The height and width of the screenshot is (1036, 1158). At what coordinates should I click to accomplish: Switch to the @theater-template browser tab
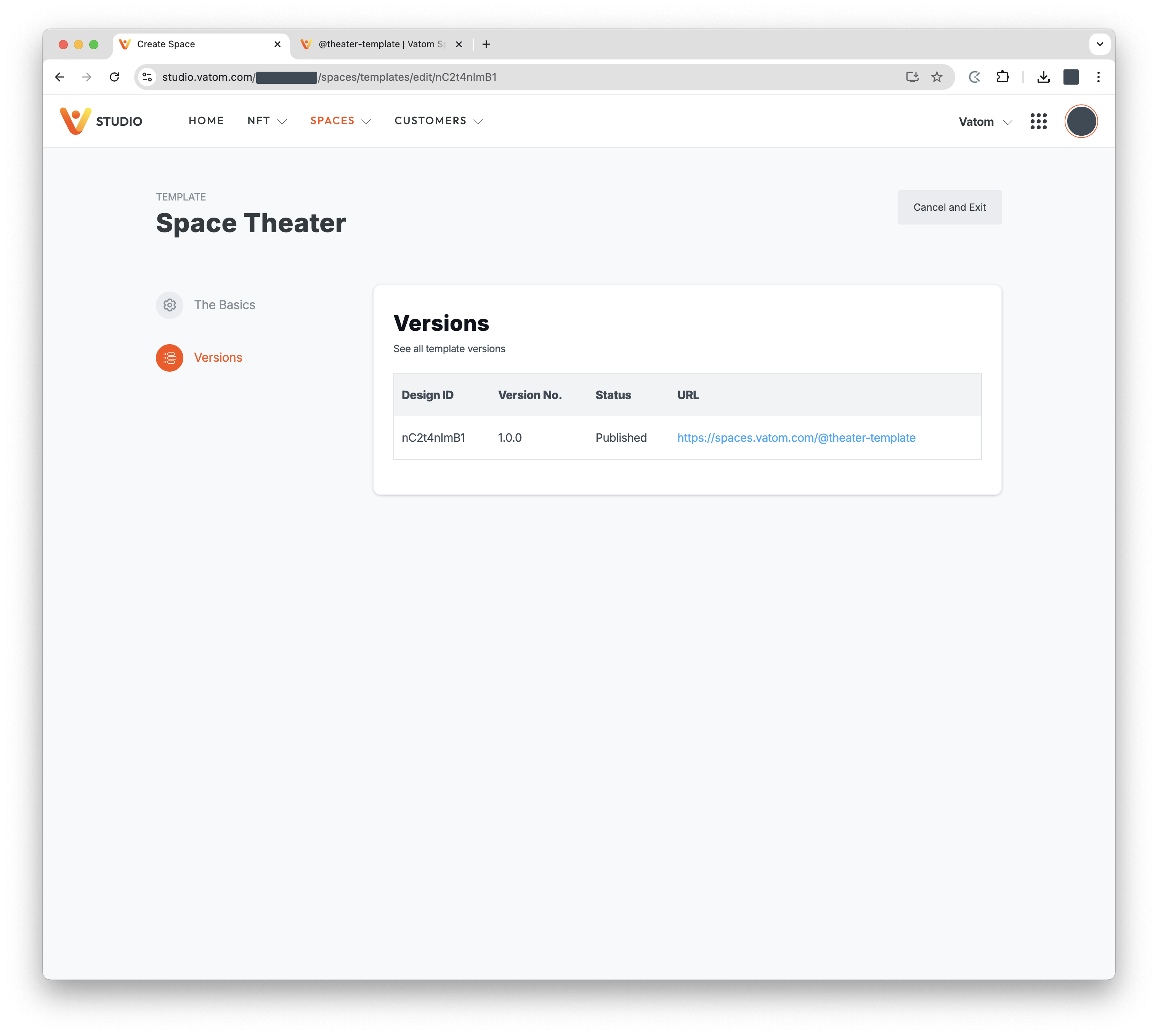(382, 44)
